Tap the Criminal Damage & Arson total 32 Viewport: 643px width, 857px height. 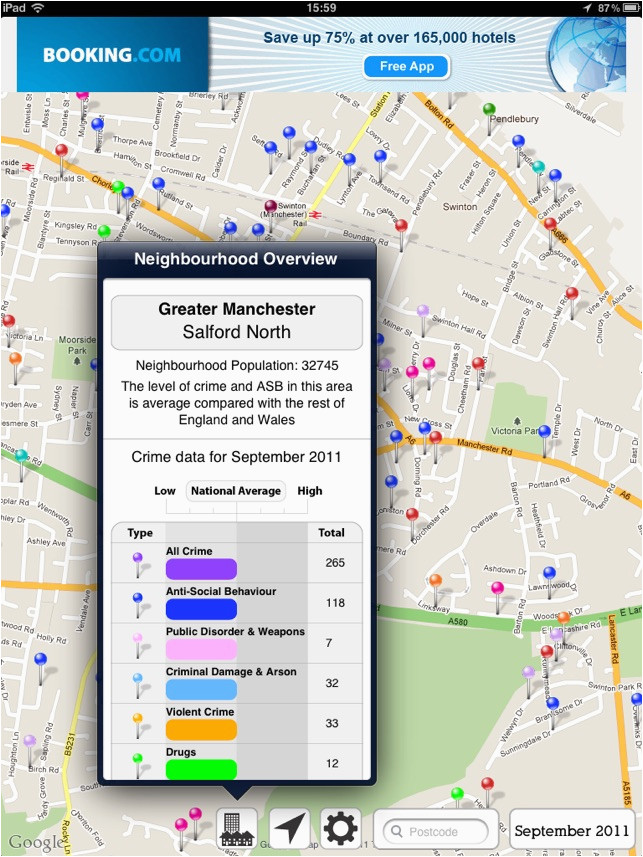coord(332,683)
